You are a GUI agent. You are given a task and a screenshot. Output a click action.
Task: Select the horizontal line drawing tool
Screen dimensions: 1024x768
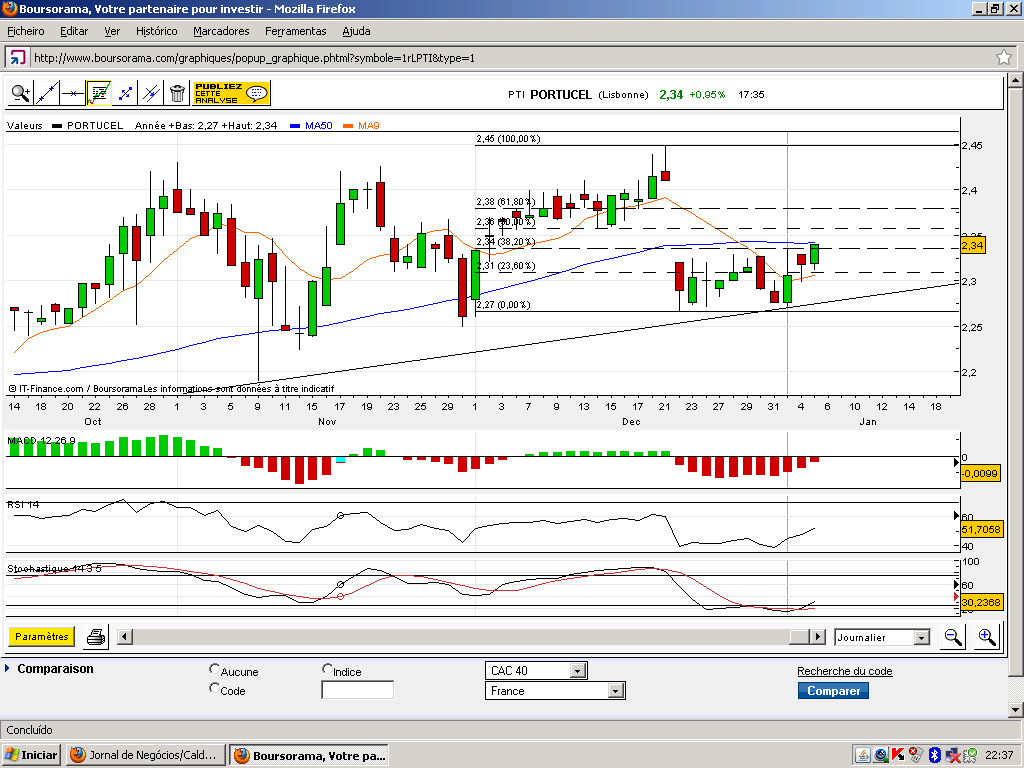[x=72, y=93]
